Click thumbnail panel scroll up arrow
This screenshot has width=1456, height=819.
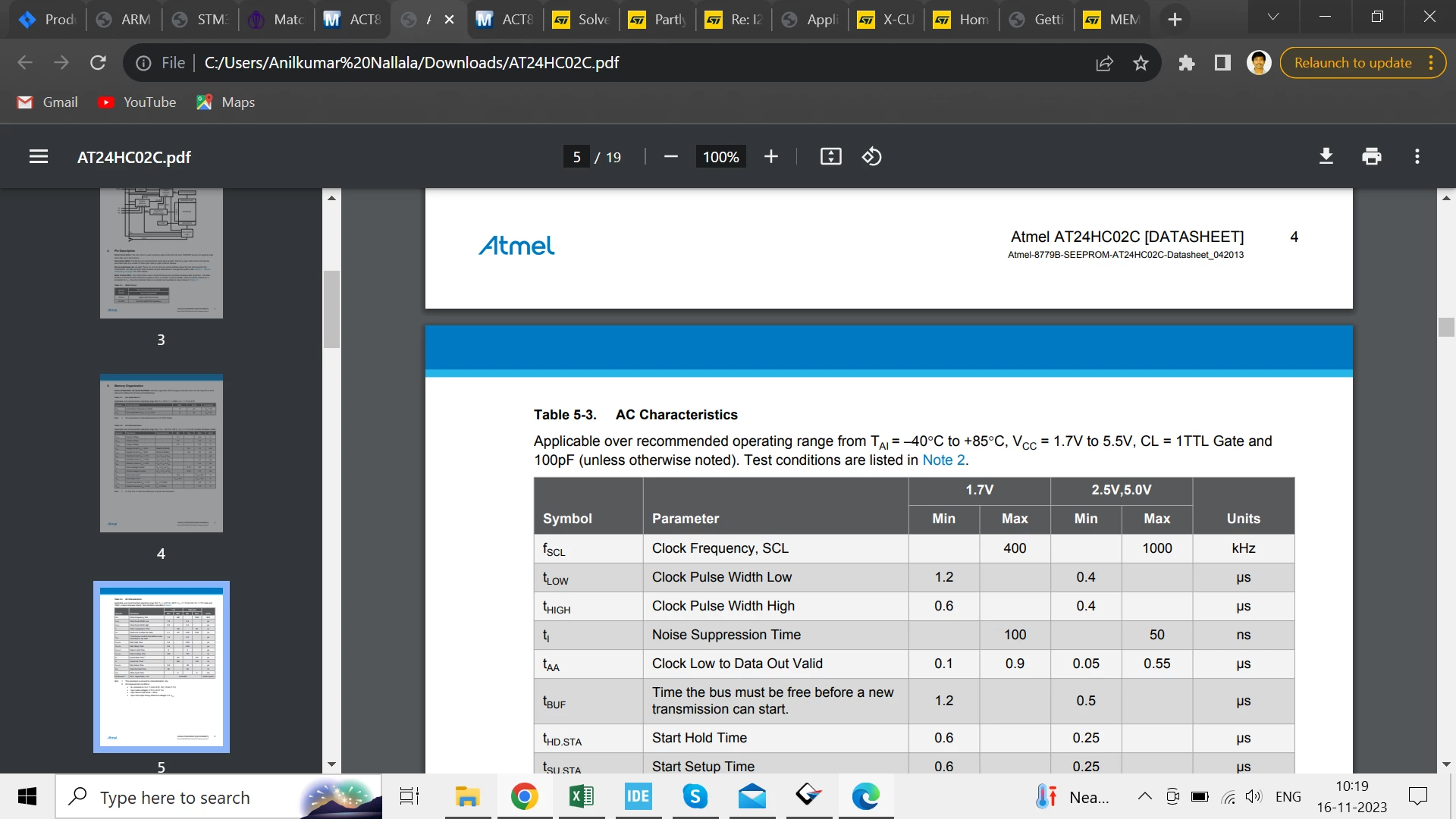pyautogui.click(x=331, y=197)
